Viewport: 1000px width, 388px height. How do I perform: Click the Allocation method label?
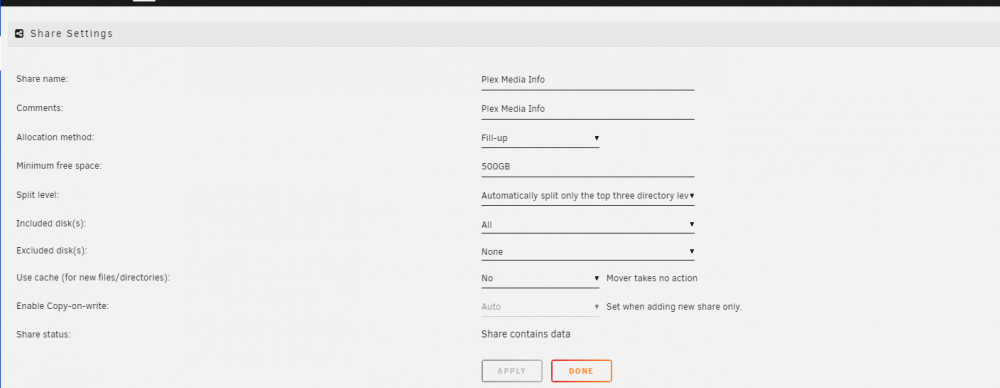point(55,137)
